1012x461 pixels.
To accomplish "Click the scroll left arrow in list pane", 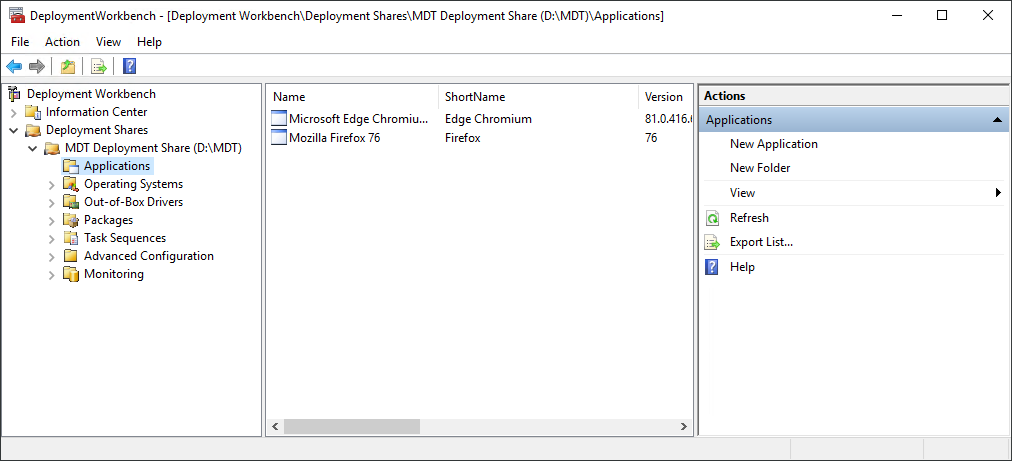I will (x=274, y=427).
